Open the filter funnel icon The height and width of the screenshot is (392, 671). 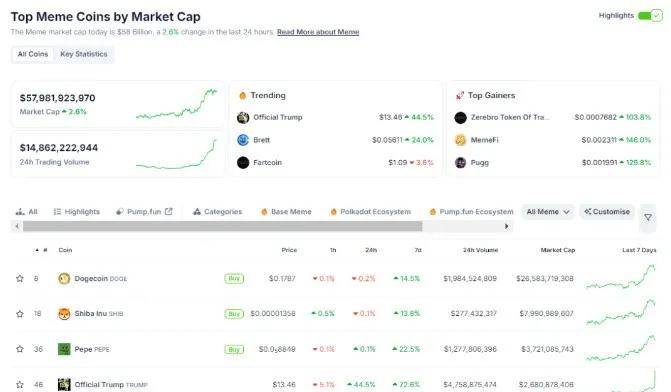click(x=648, y=217)
